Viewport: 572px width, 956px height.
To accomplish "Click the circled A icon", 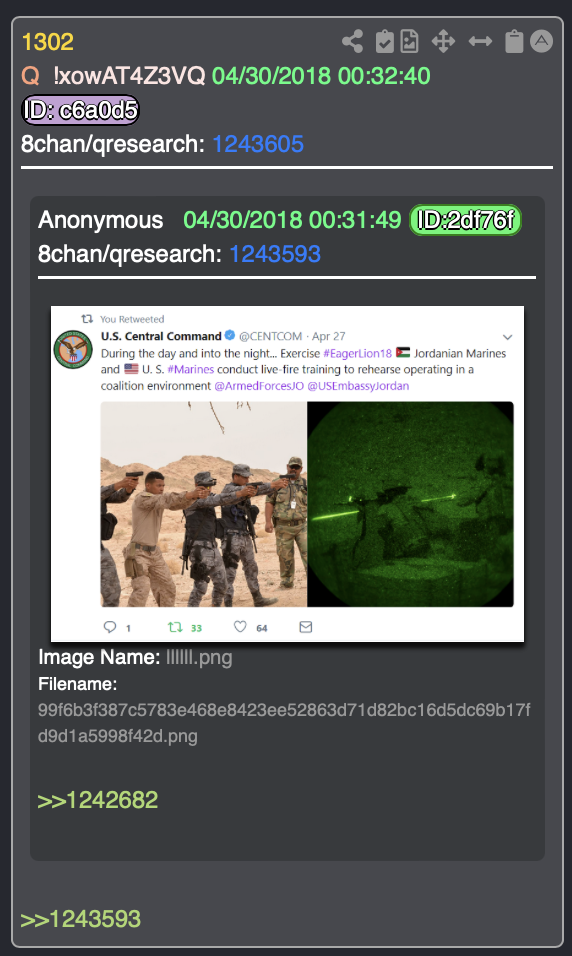I will (541, 41).
